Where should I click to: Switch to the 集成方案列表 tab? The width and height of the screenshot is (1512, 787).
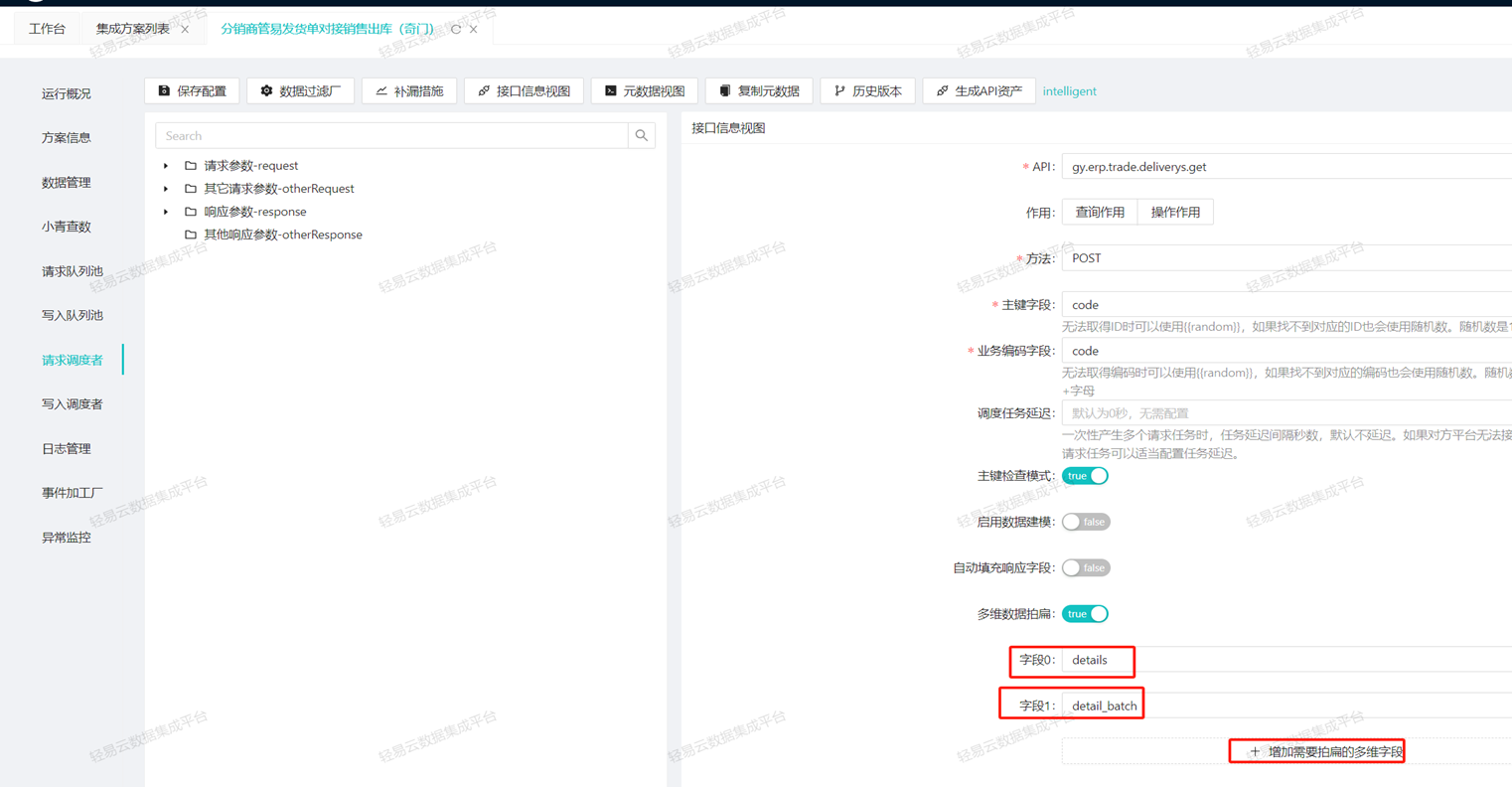coord(132,29)
